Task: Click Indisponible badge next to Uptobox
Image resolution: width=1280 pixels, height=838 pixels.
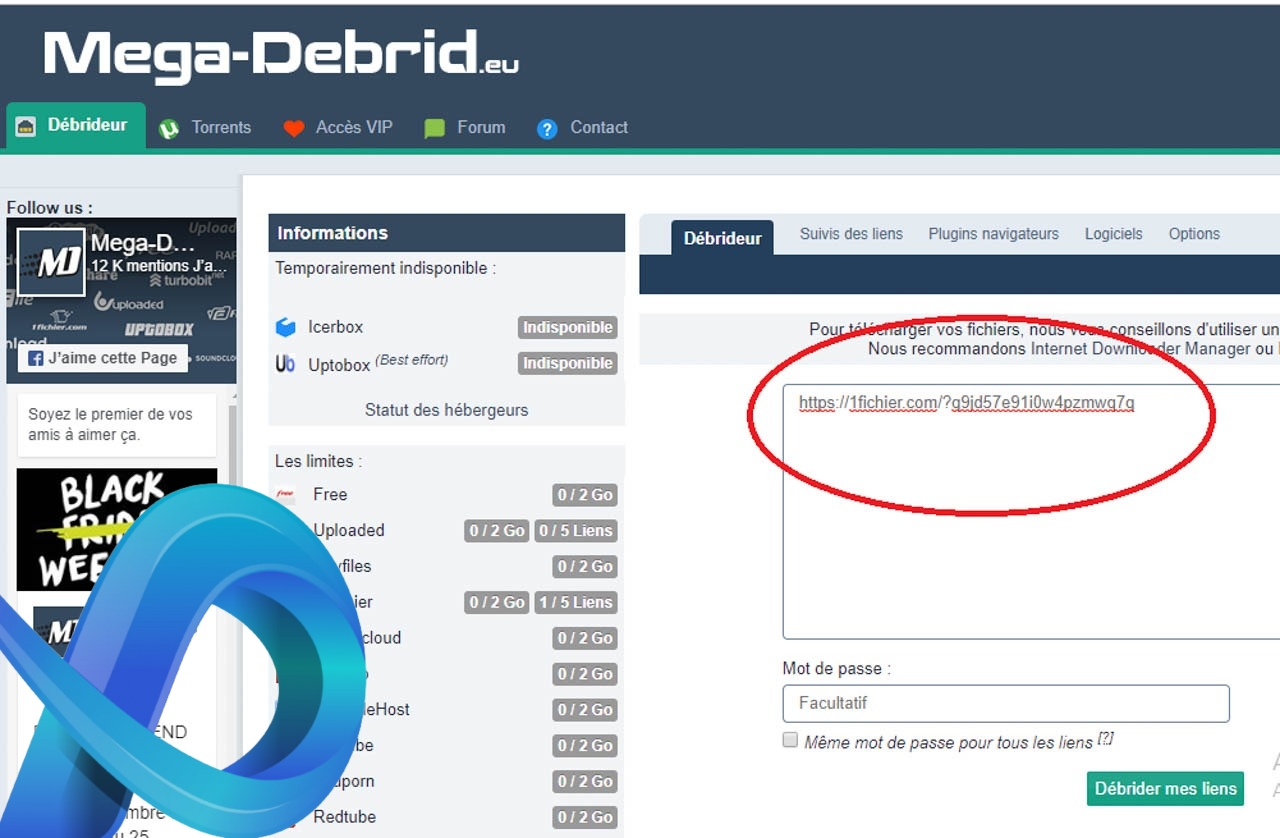Action: pyautogui.click(x=567, y=363)
